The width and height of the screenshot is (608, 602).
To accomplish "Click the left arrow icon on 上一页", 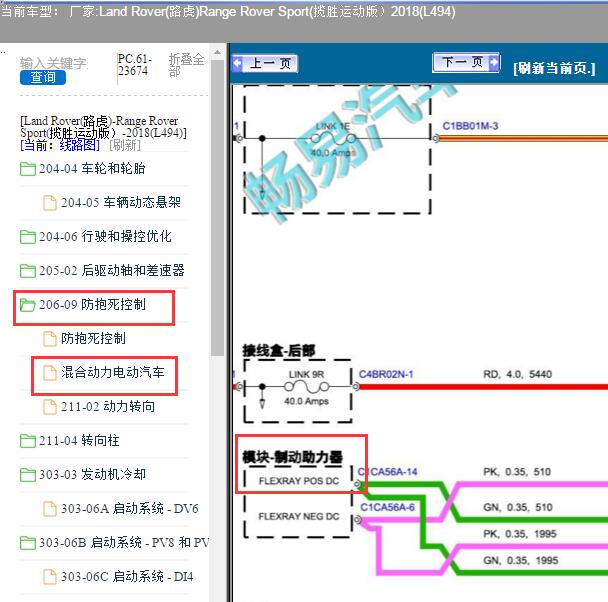I will pos(238,63).
